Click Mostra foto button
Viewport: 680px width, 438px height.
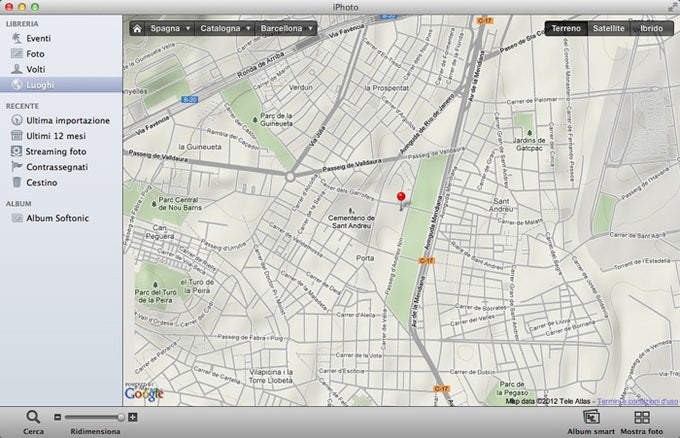coord(641,422)
